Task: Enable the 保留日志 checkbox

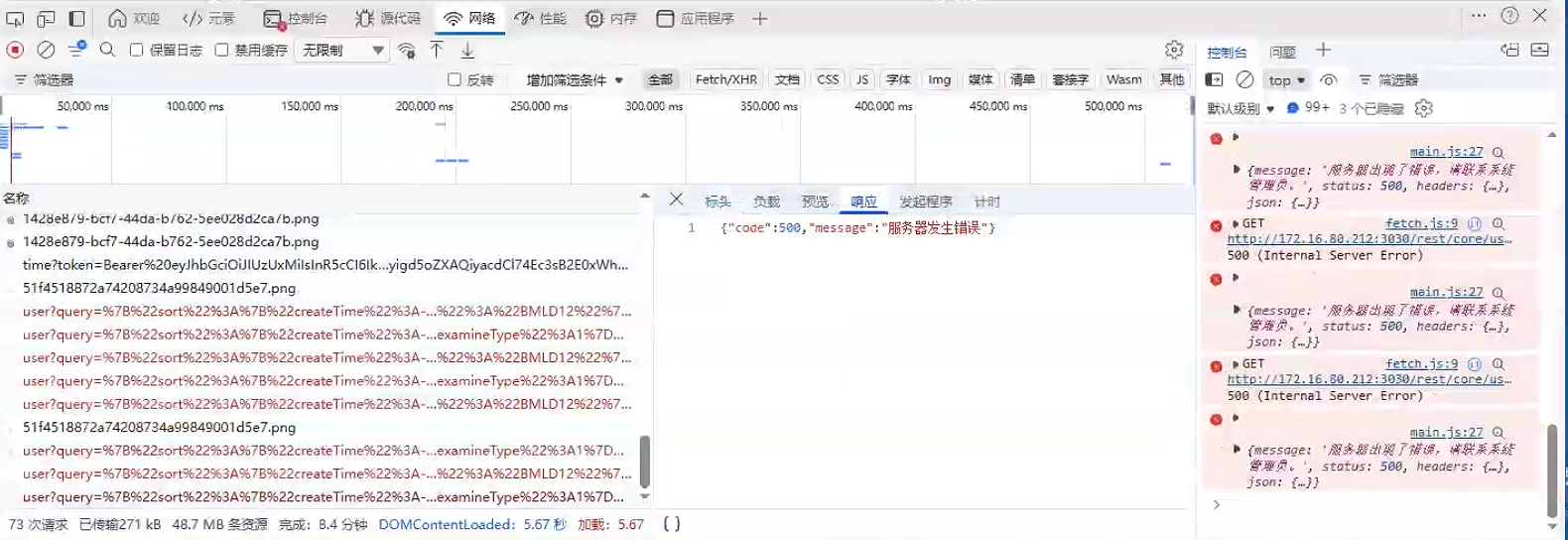Action: click(x=137, y=50)
